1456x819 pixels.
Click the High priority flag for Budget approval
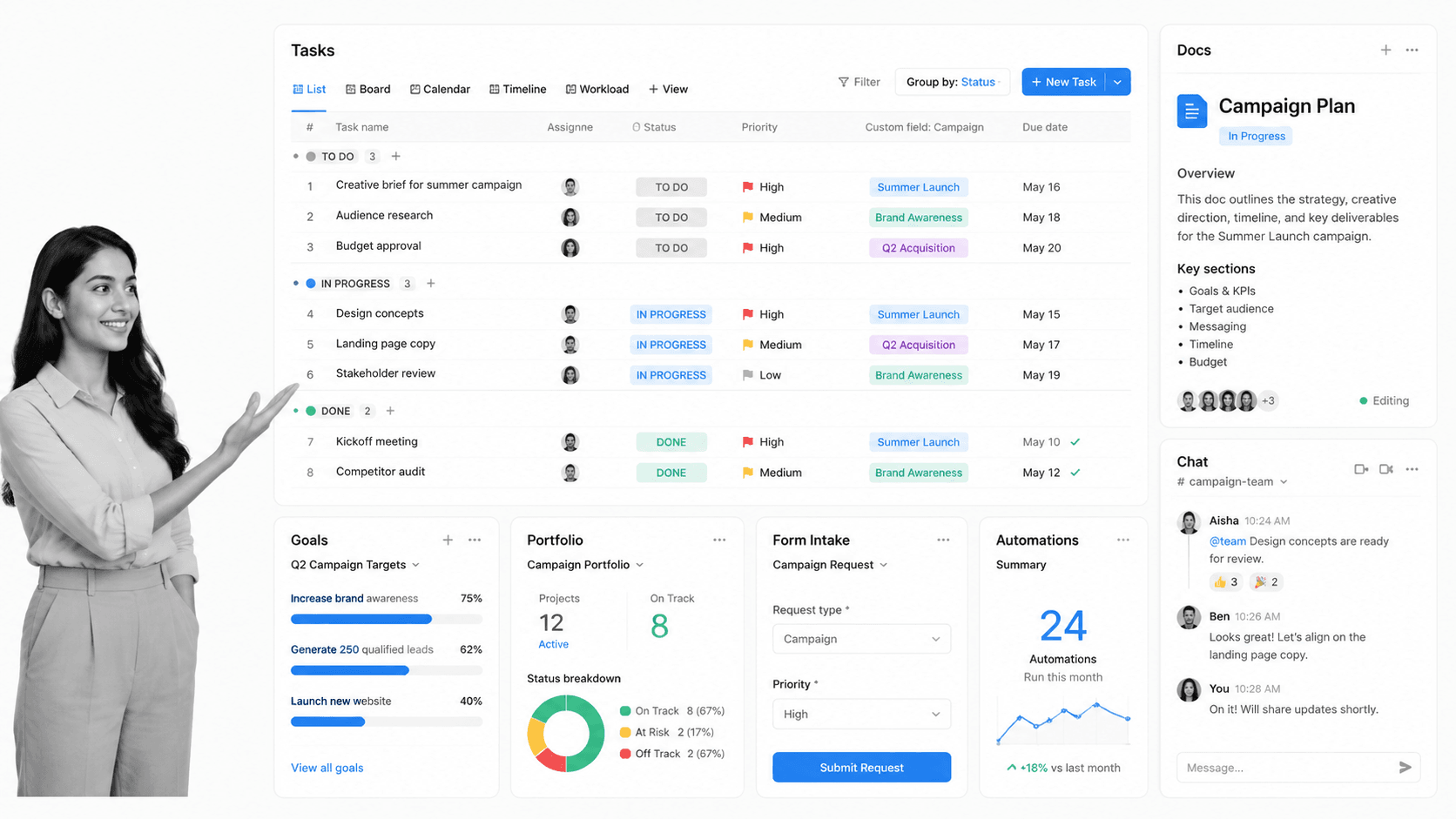[x=747, y=248]
